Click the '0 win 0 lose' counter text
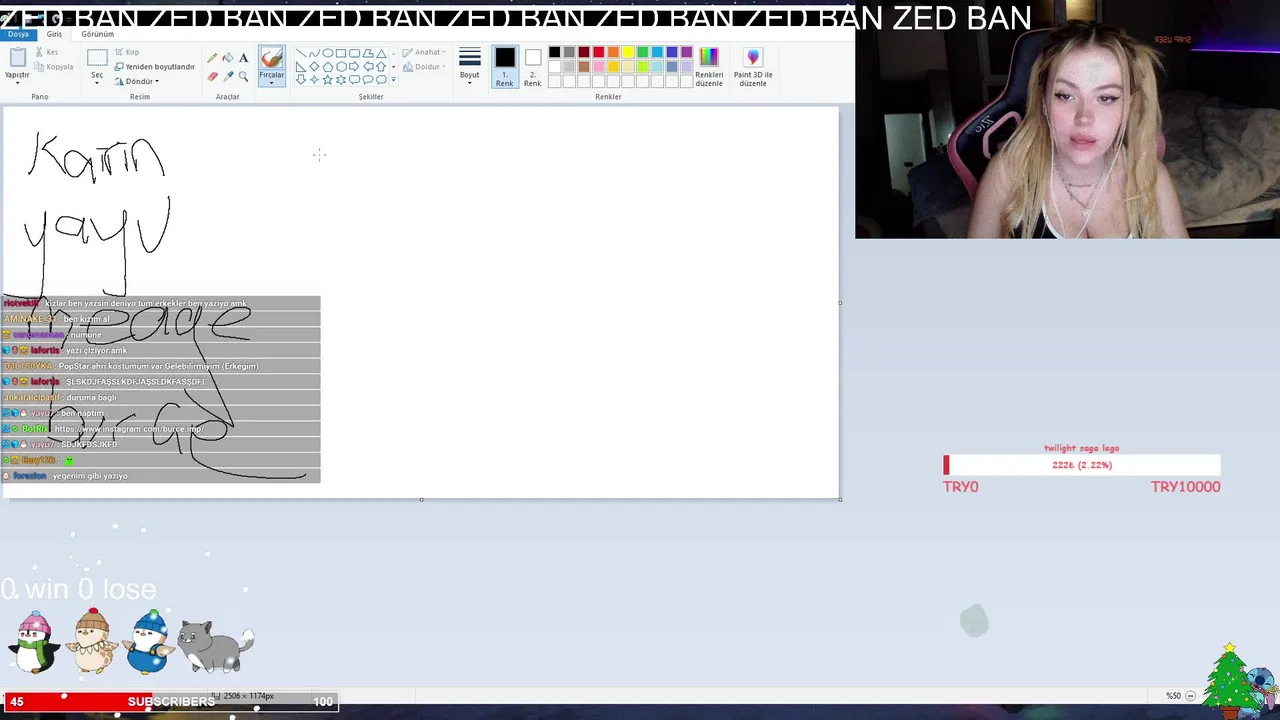This screenshot has width=1280, height=720. (78, 589)
